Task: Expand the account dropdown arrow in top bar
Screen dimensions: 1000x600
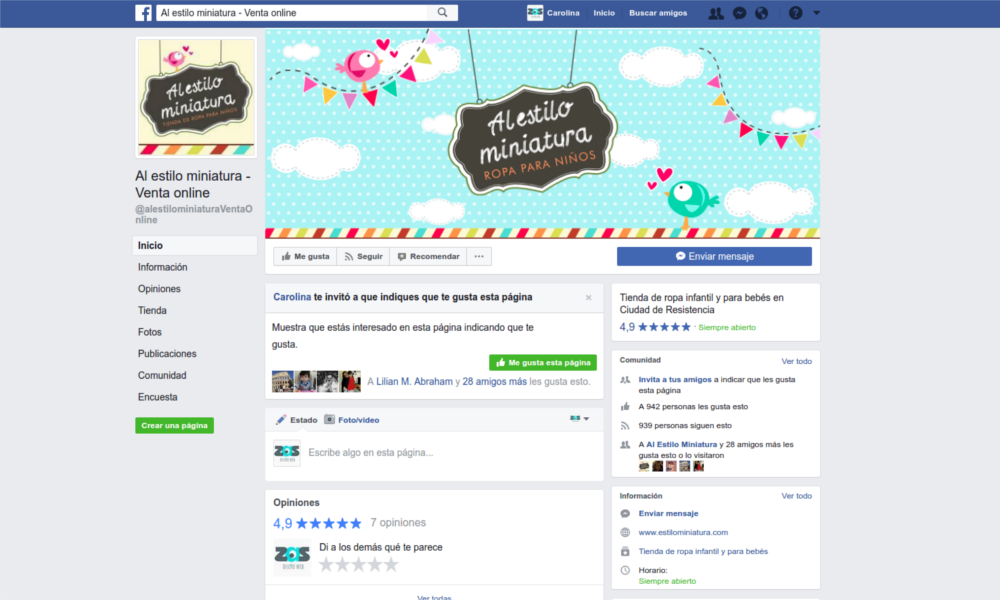Action: point(817,13)
